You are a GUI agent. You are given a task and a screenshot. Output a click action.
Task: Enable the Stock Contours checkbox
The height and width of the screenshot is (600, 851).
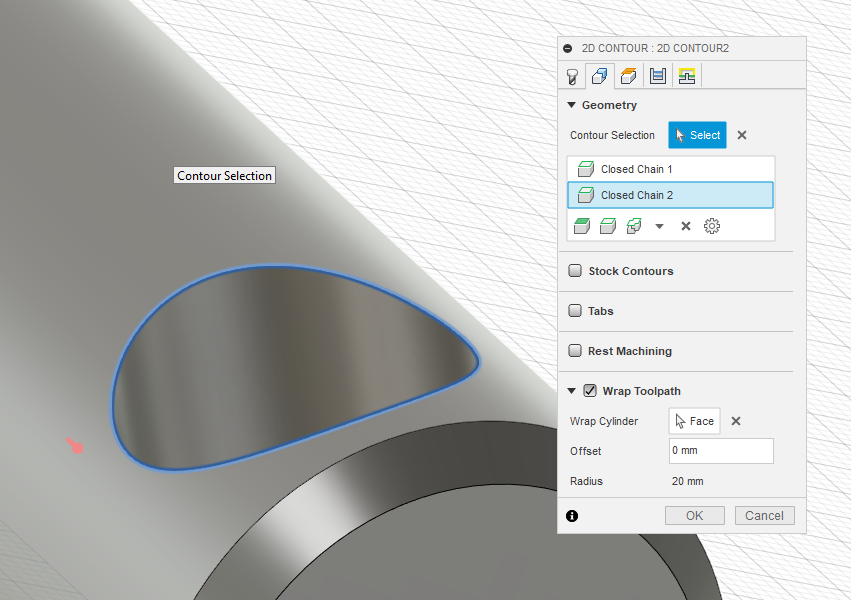[575, 270]
